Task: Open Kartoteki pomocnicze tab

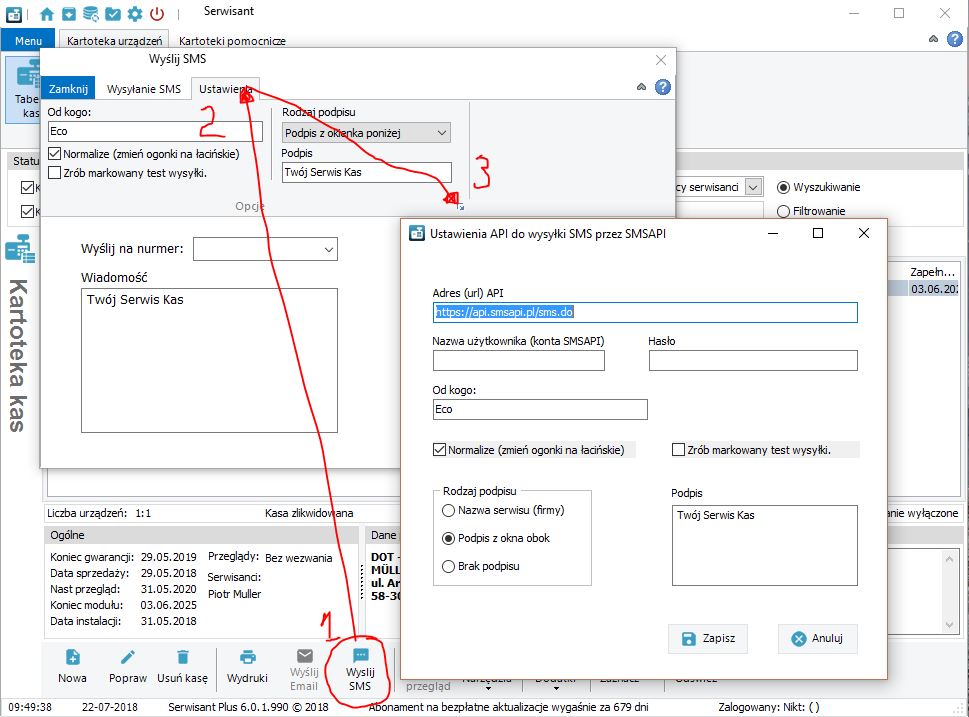Action: point(232,41)
